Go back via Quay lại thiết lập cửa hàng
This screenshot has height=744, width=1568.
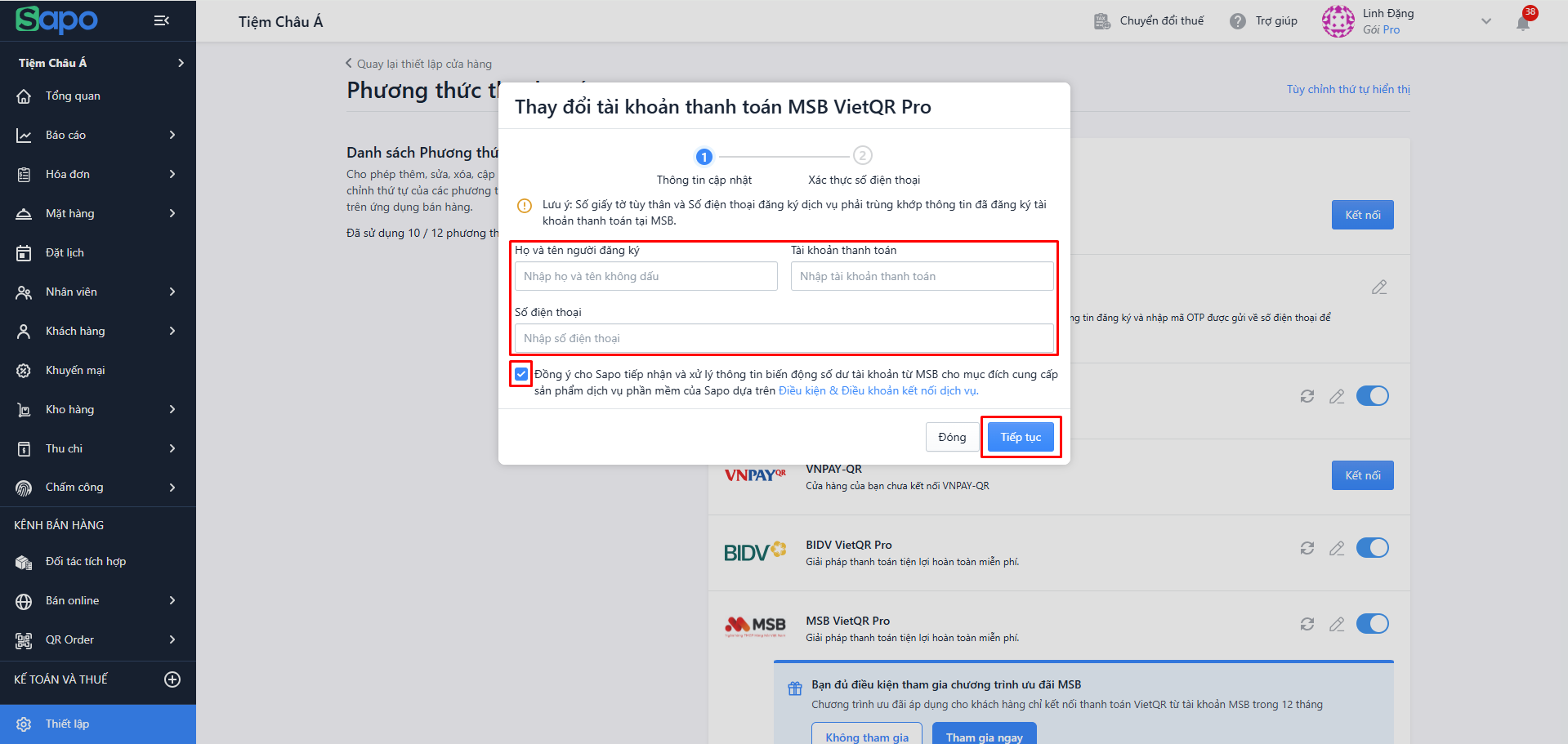(418, 64)
